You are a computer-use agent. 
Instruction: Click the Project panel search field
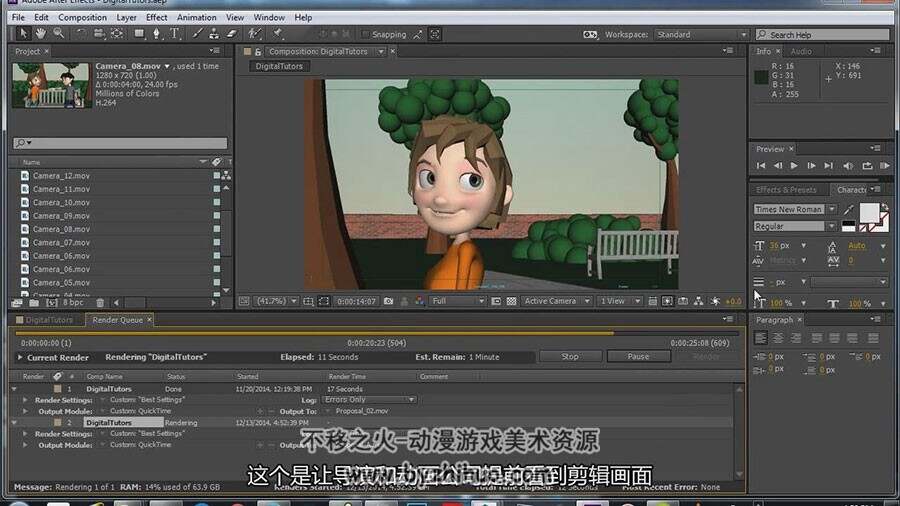[120, 142]
